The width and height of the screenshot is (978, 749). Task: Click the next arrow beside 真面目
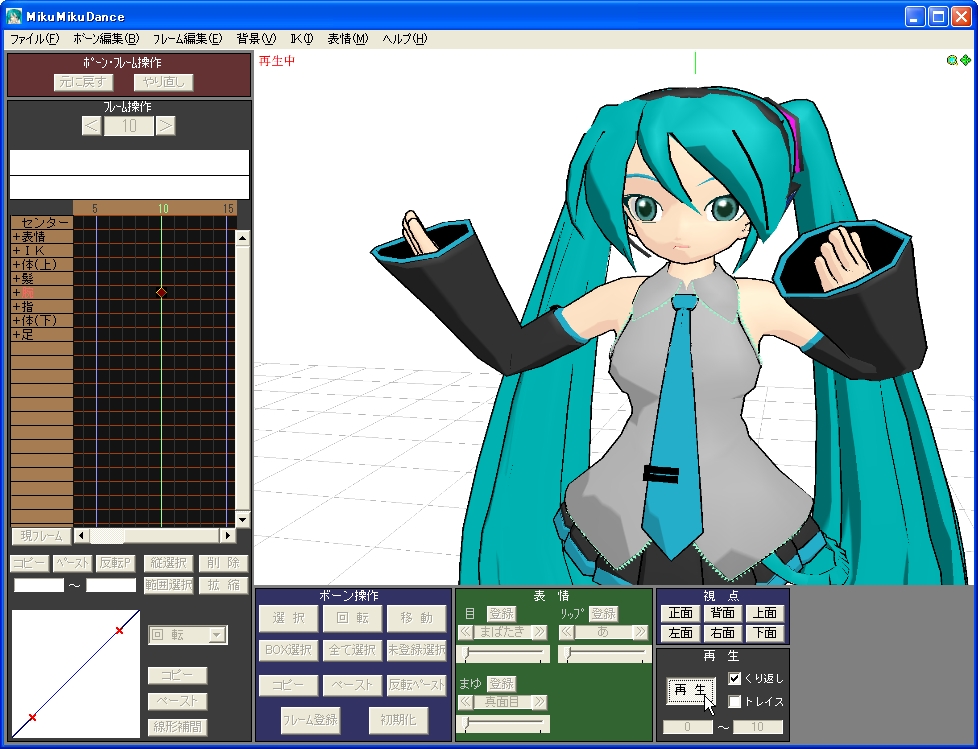540,702
